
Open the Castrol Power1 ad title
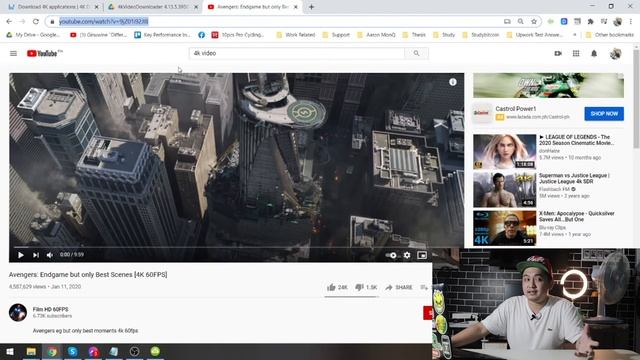[516, 109]
